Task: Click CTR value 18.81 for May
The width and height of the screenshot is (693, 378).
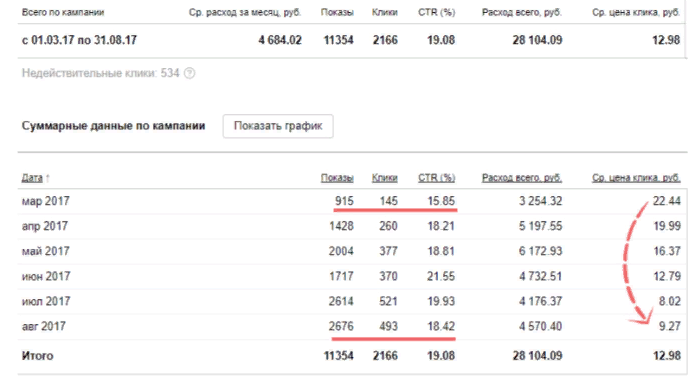Action: tap(441, 251)
